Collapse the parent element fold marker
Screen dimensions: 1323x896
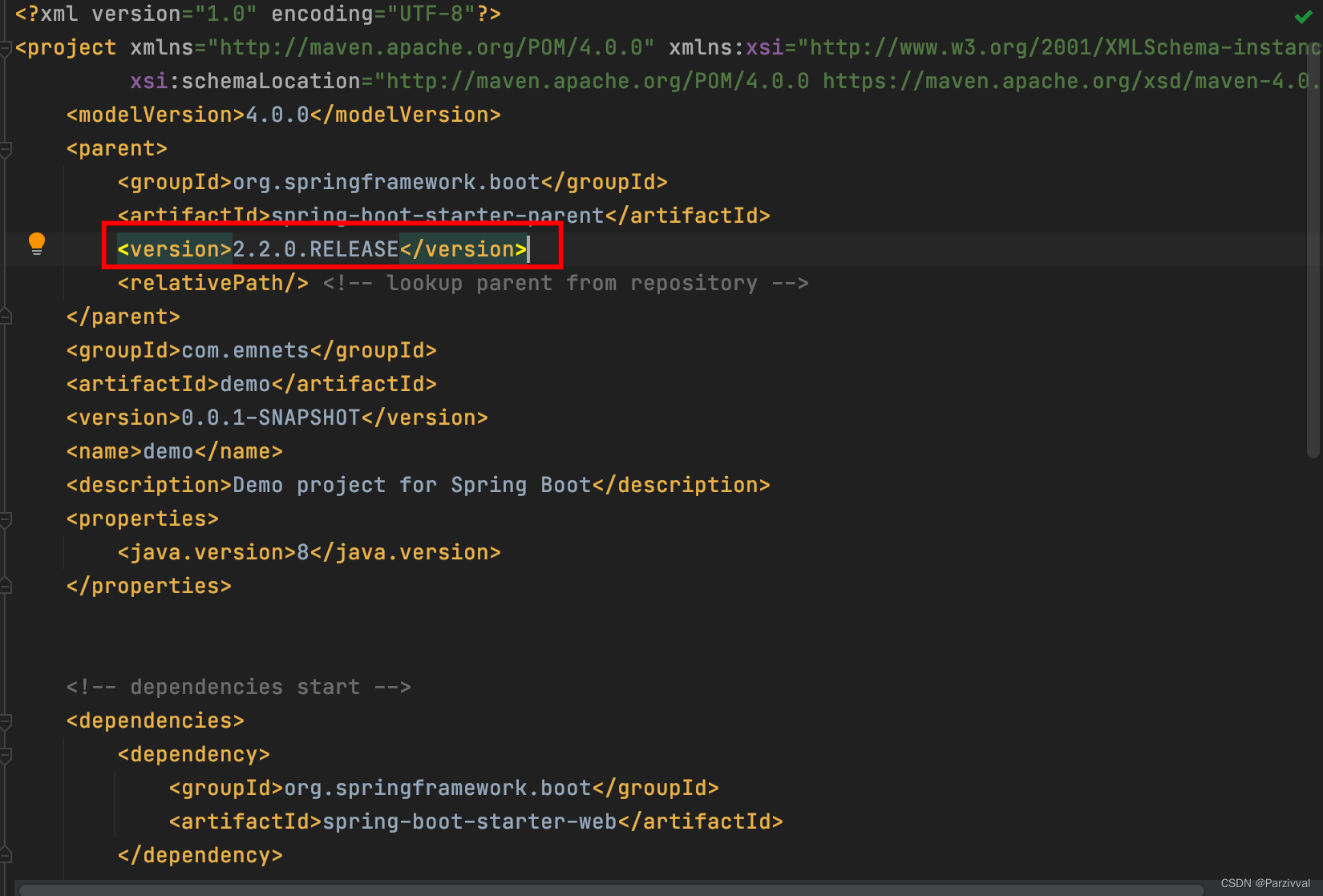click(x=6, y=150)
